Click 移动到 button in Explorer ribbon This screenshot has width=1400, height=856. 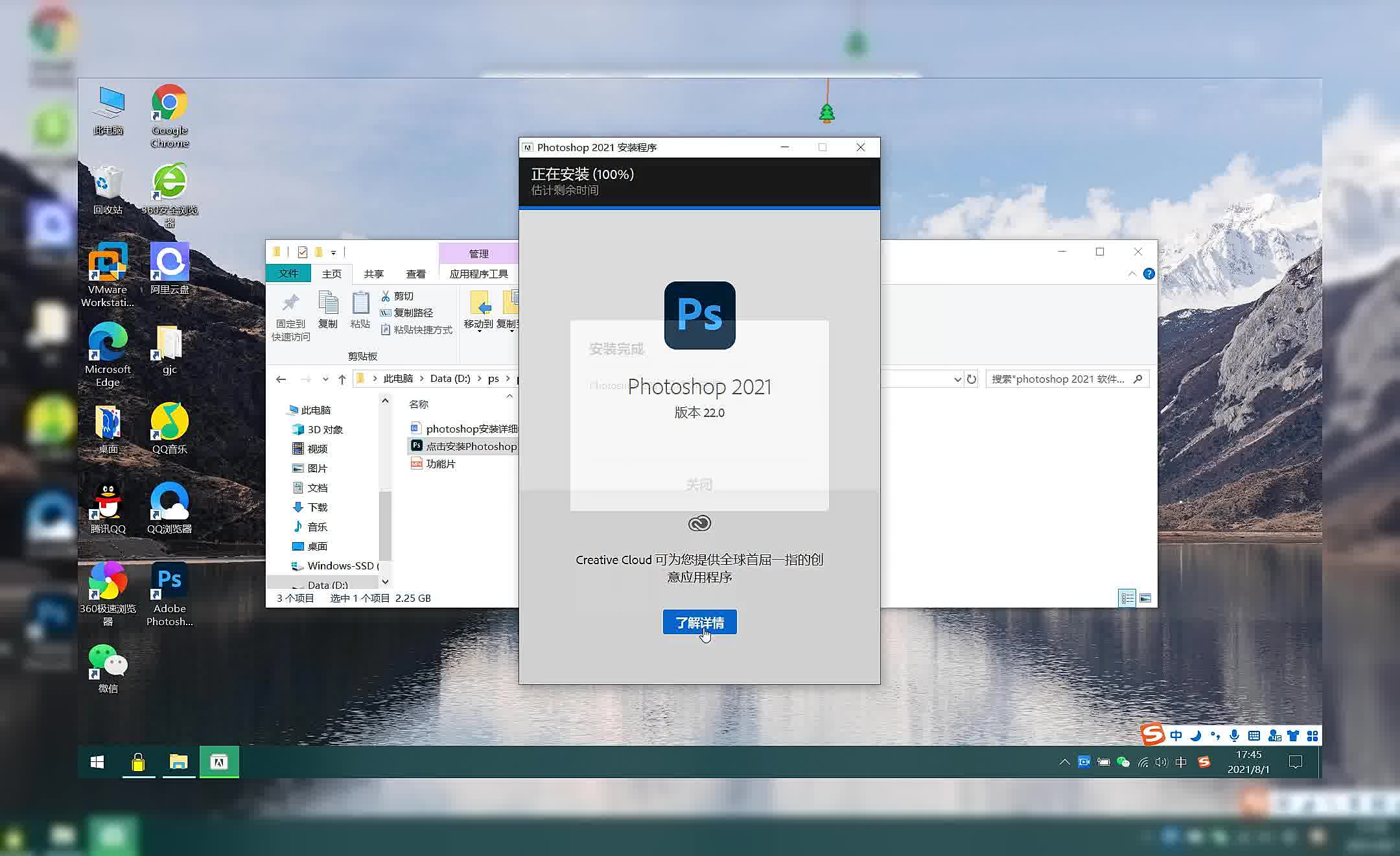coord(479,311)
